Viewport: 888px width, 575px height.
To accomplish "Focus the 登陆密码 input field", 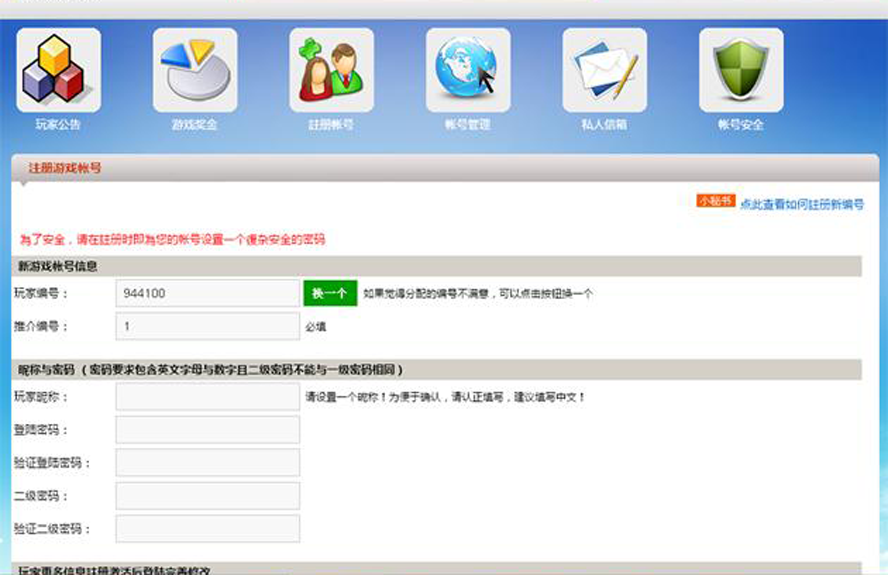I will tap(208, 429).
